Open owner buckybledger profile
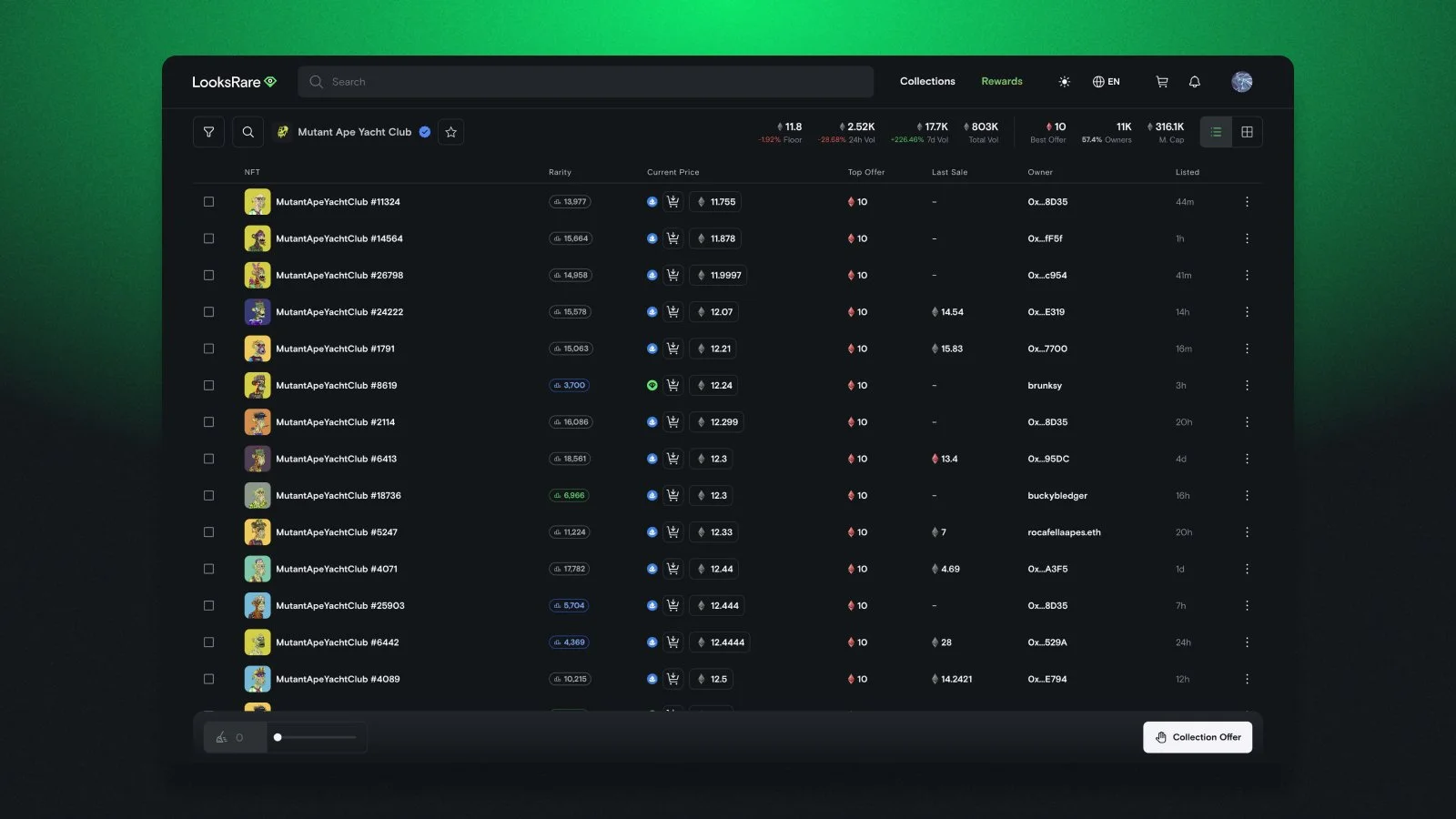Viewport: 1456px width, 819px height. pos(1057,496)
